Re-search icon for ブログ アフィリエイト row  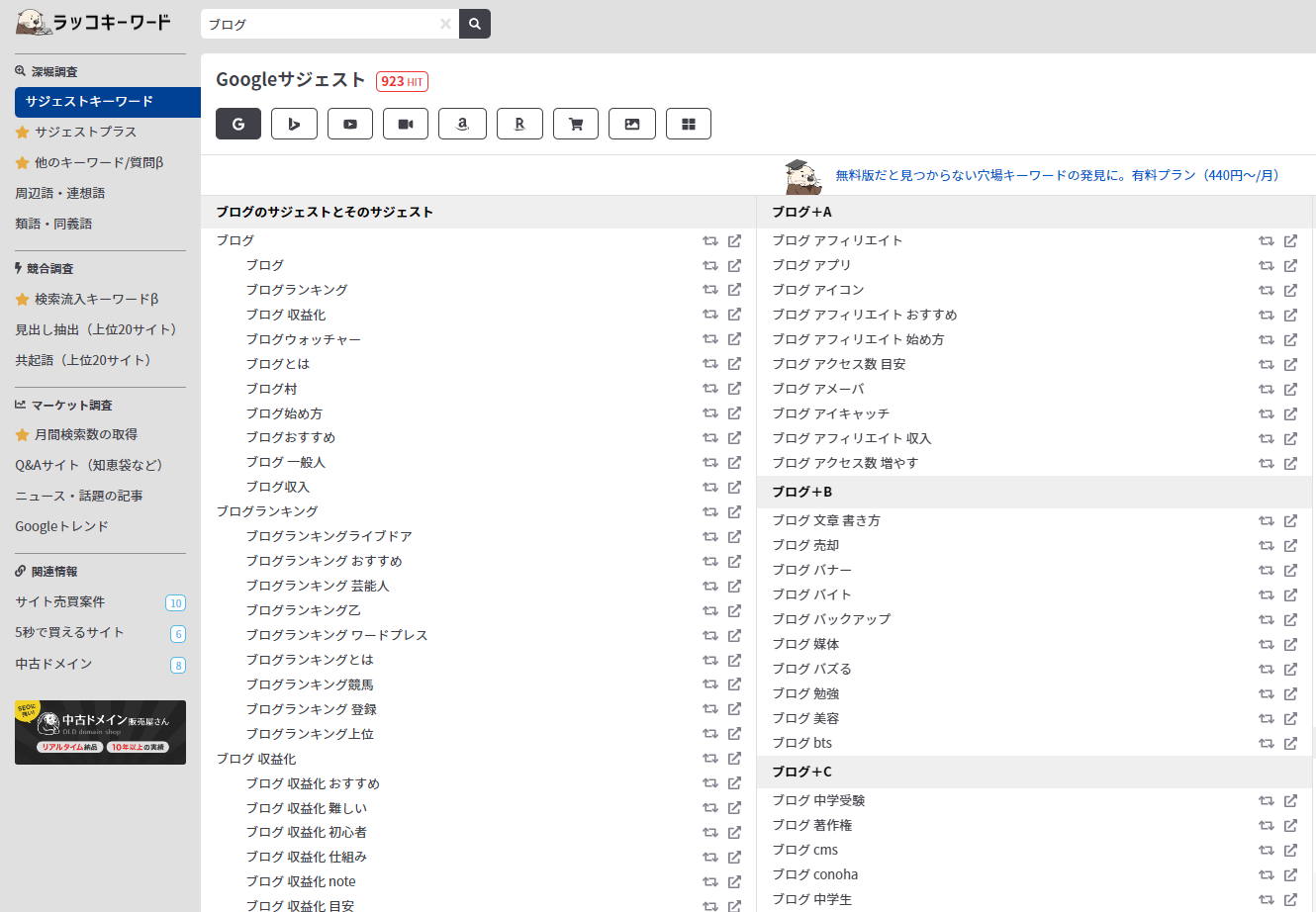click(x=1267, y=240)
